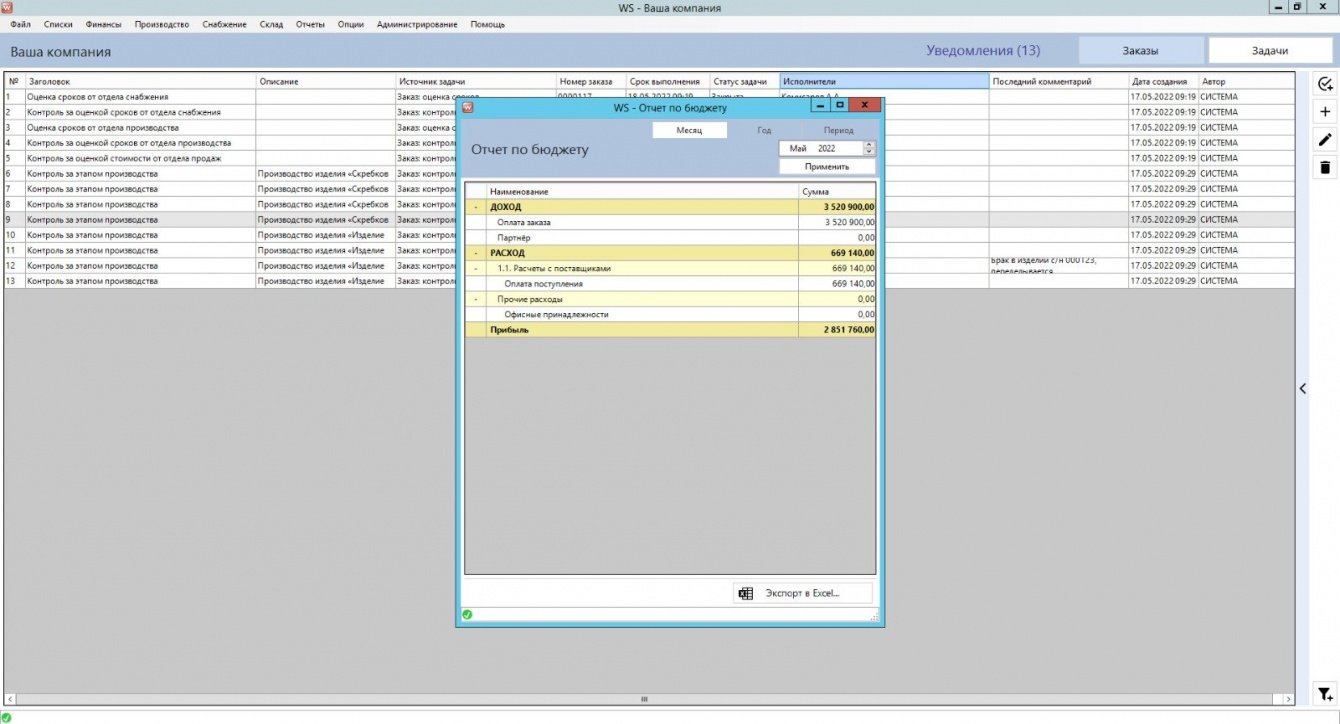Open the Финансы menu
The height and width of the screenshot is (724, 1340).
(x=104, y=24)
